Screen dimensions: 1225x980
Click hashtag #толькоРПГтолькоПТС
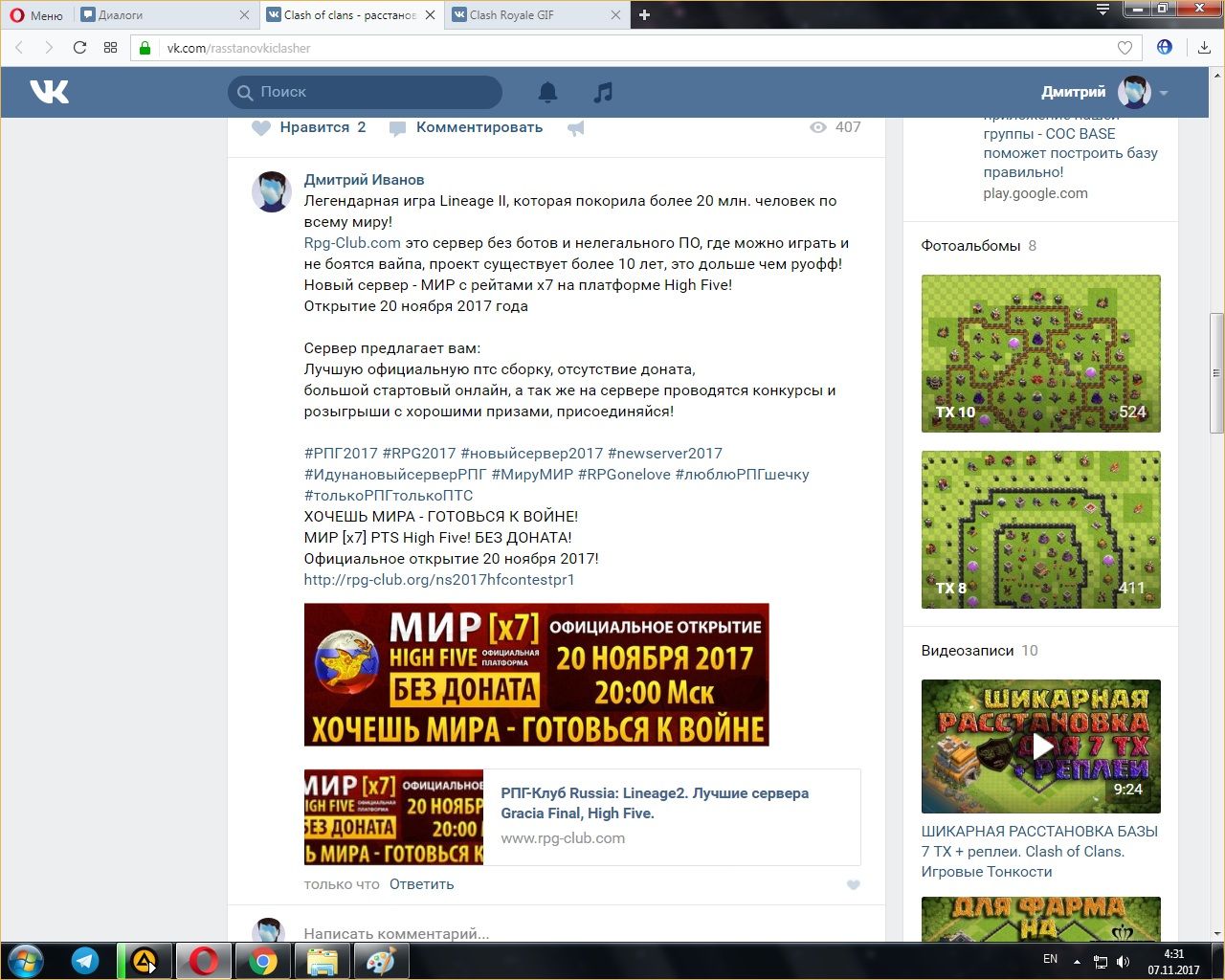point(389,496)
